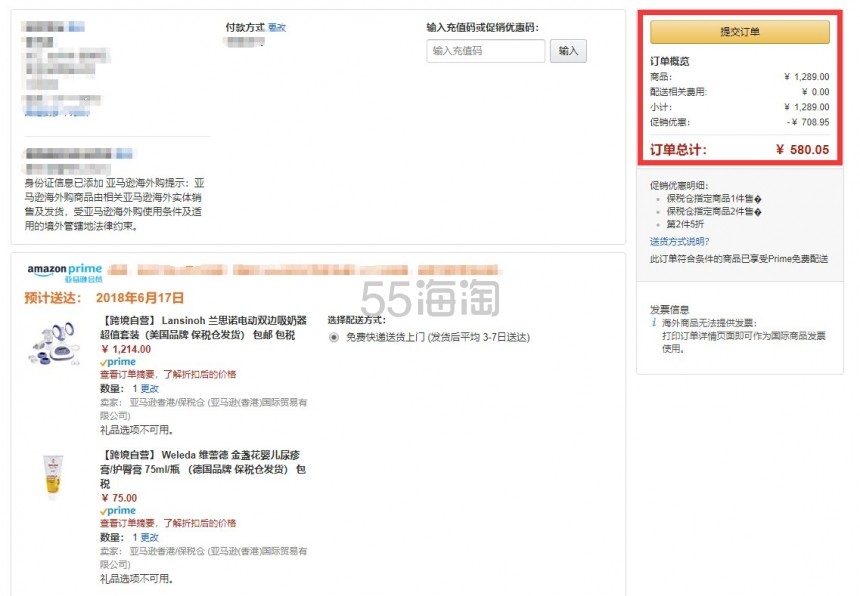This screenshot has height=596, width=860.
Task: Click the 促销优惠 -¥708.95 discount line
Action: pos(739,122)
